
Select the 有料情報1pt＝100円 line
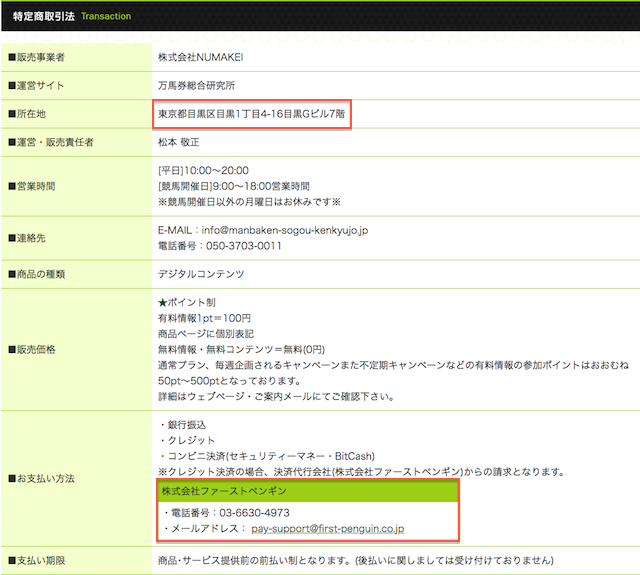[204, 318]
